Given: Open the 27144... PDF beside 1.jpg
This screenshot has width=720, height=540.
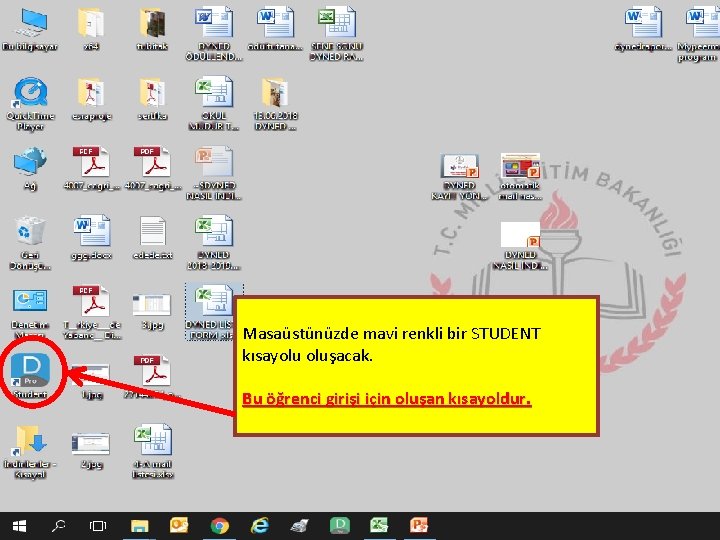Looking at the screenshot, I should tap(152, 371).
